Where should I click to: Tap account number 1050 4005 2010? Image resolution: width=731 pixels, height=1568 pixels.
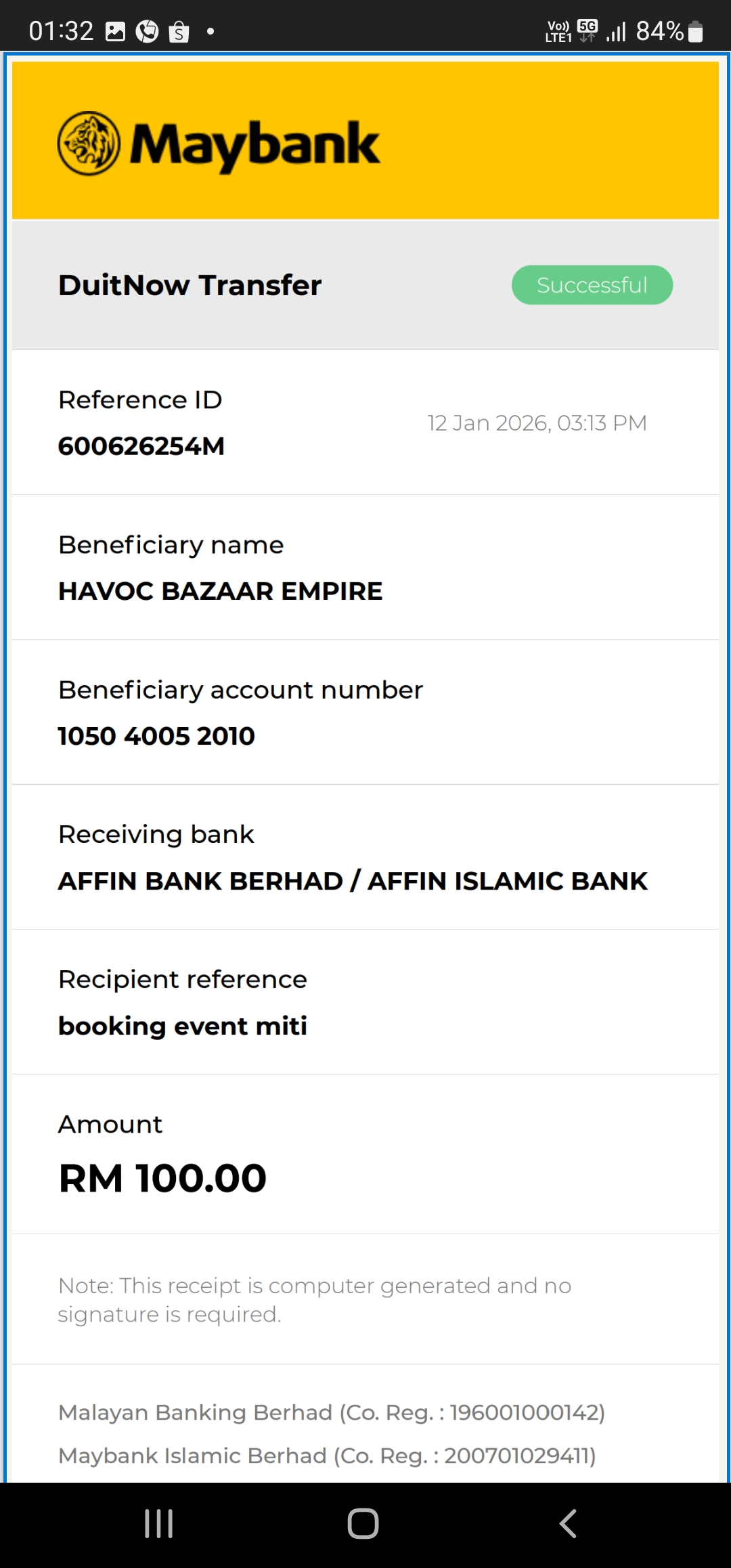pos(156,736)
